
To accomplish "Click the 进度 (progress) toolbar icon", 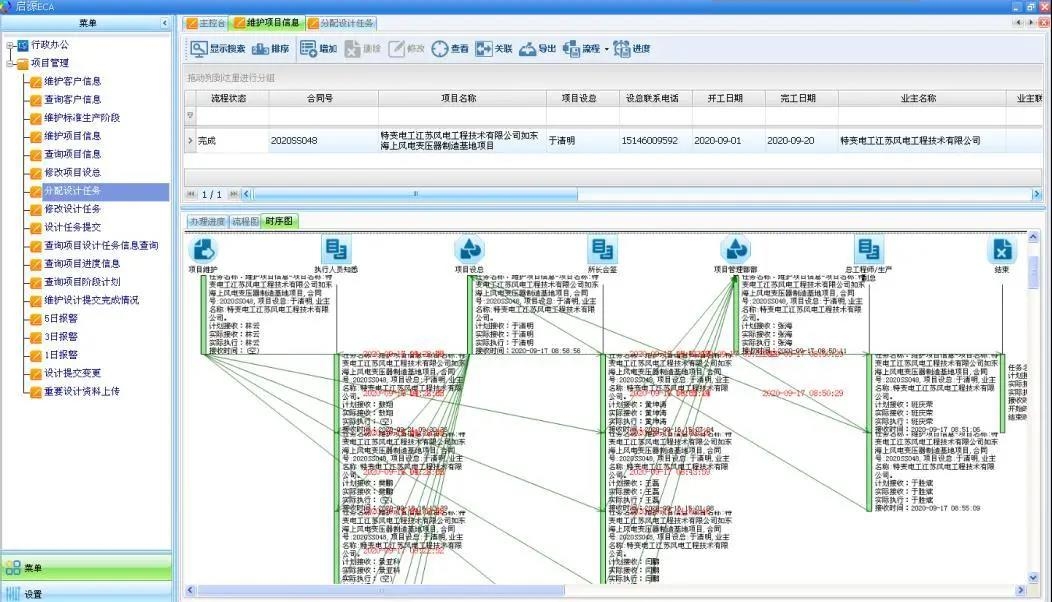I will (622, 48).
